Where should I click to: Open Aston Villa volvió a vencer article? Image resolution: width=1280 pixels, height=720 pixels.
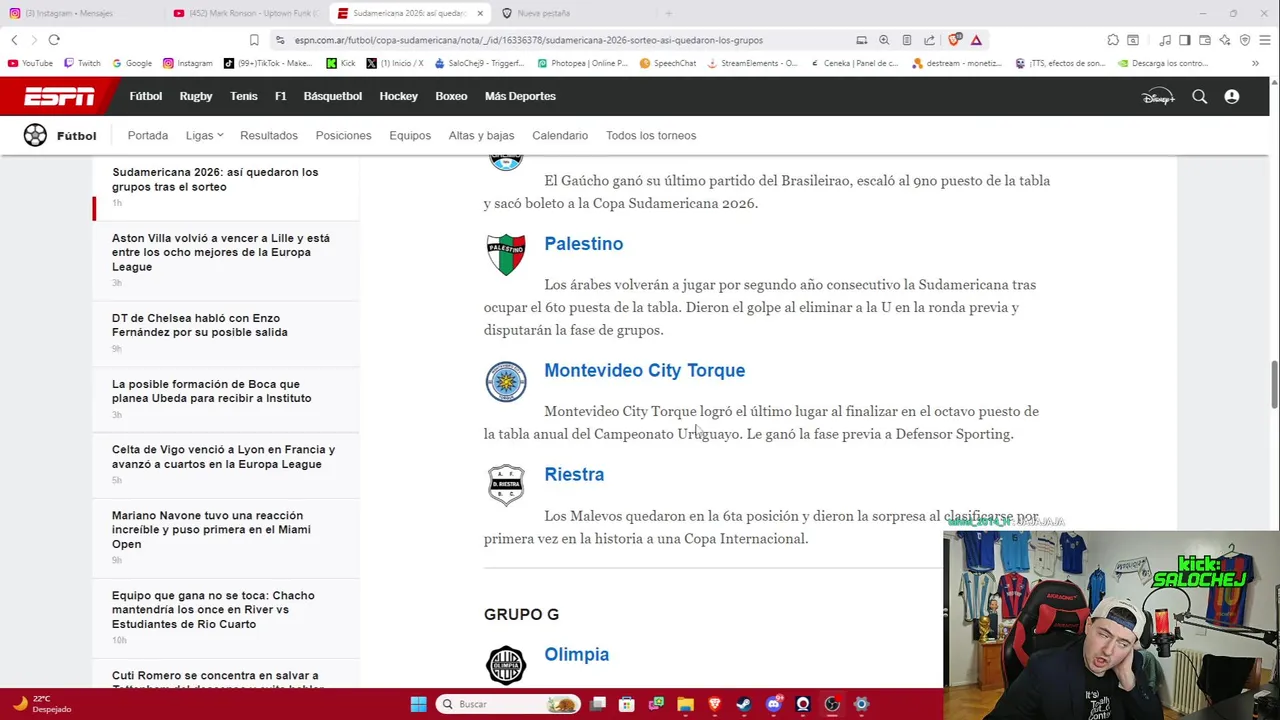pos(221,252)
